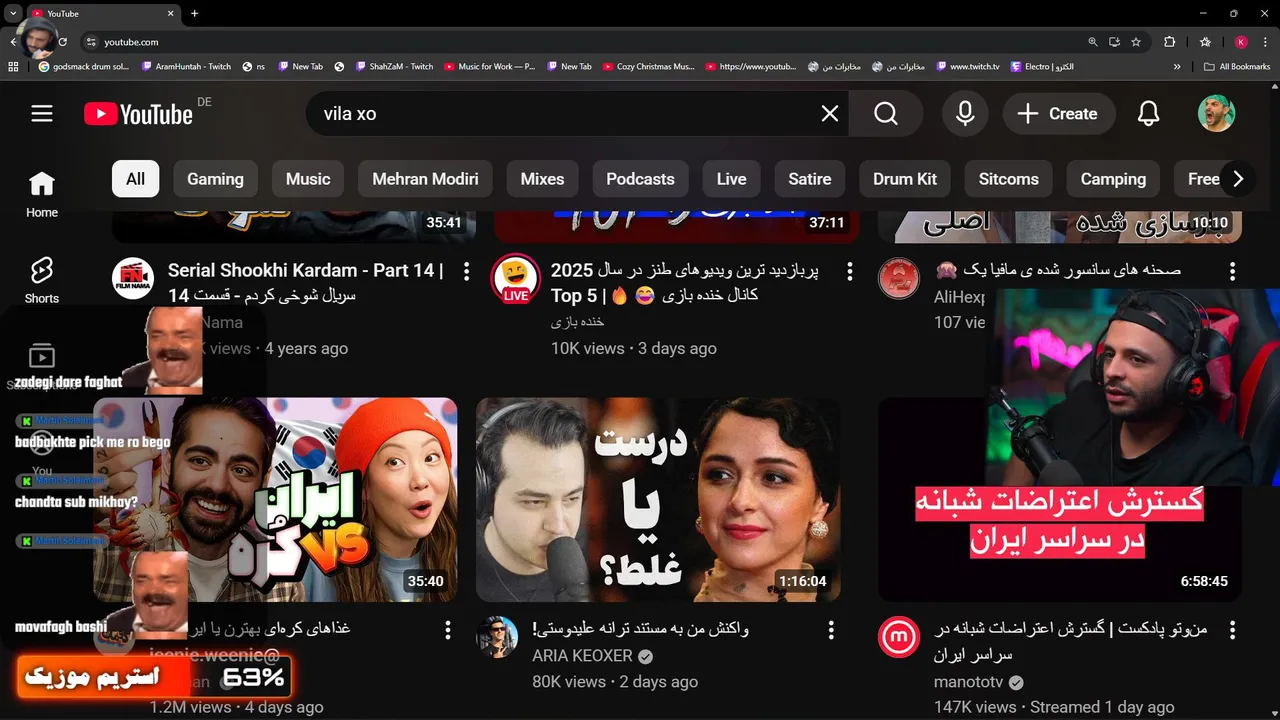The image size is (1280, 720).
Task: Open three-dot menu for Top 5 video
Action: (850, 271)
